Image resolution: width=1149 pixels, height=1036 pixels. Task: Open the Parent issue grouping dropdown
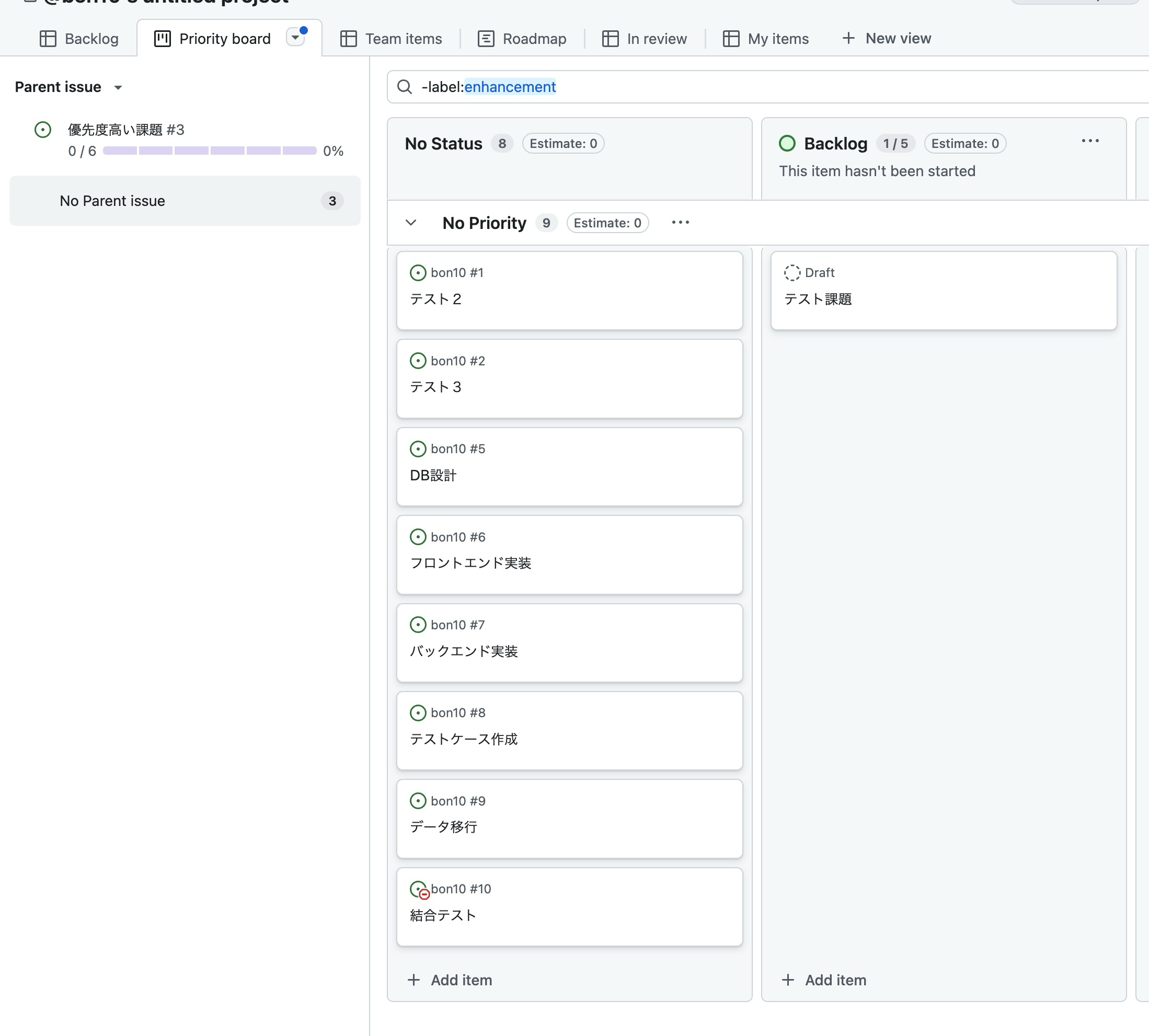[x=118, y=87]
